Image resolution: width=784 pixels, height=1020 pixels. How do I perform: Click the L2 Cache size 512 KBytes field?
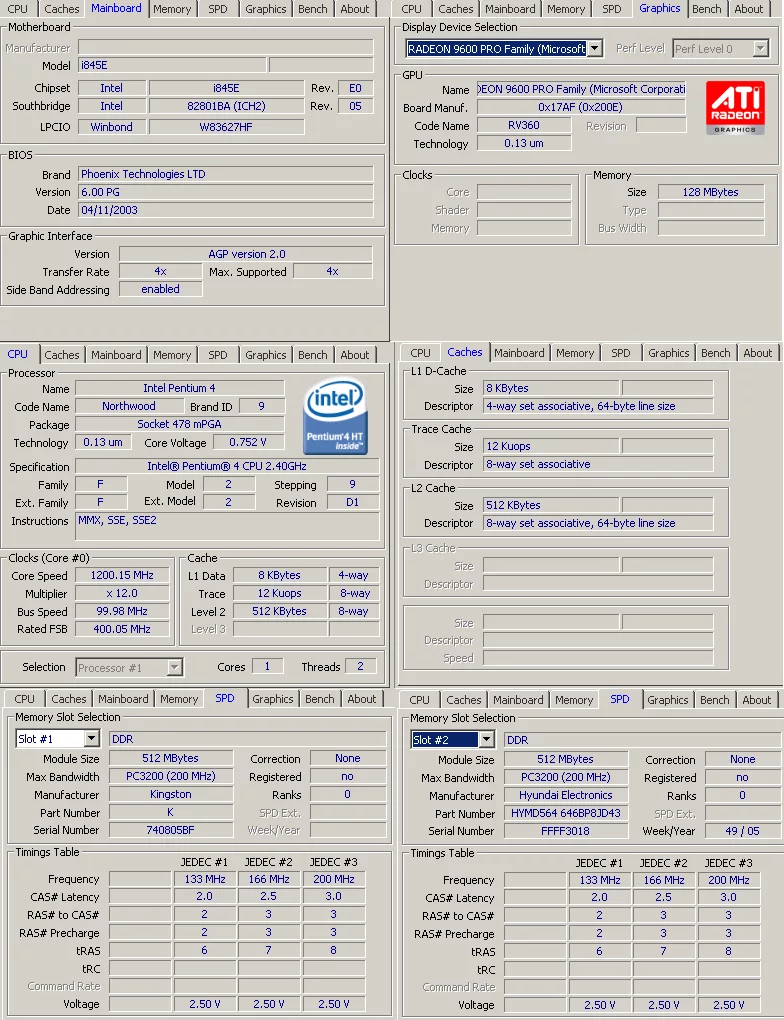click(550, 505)
